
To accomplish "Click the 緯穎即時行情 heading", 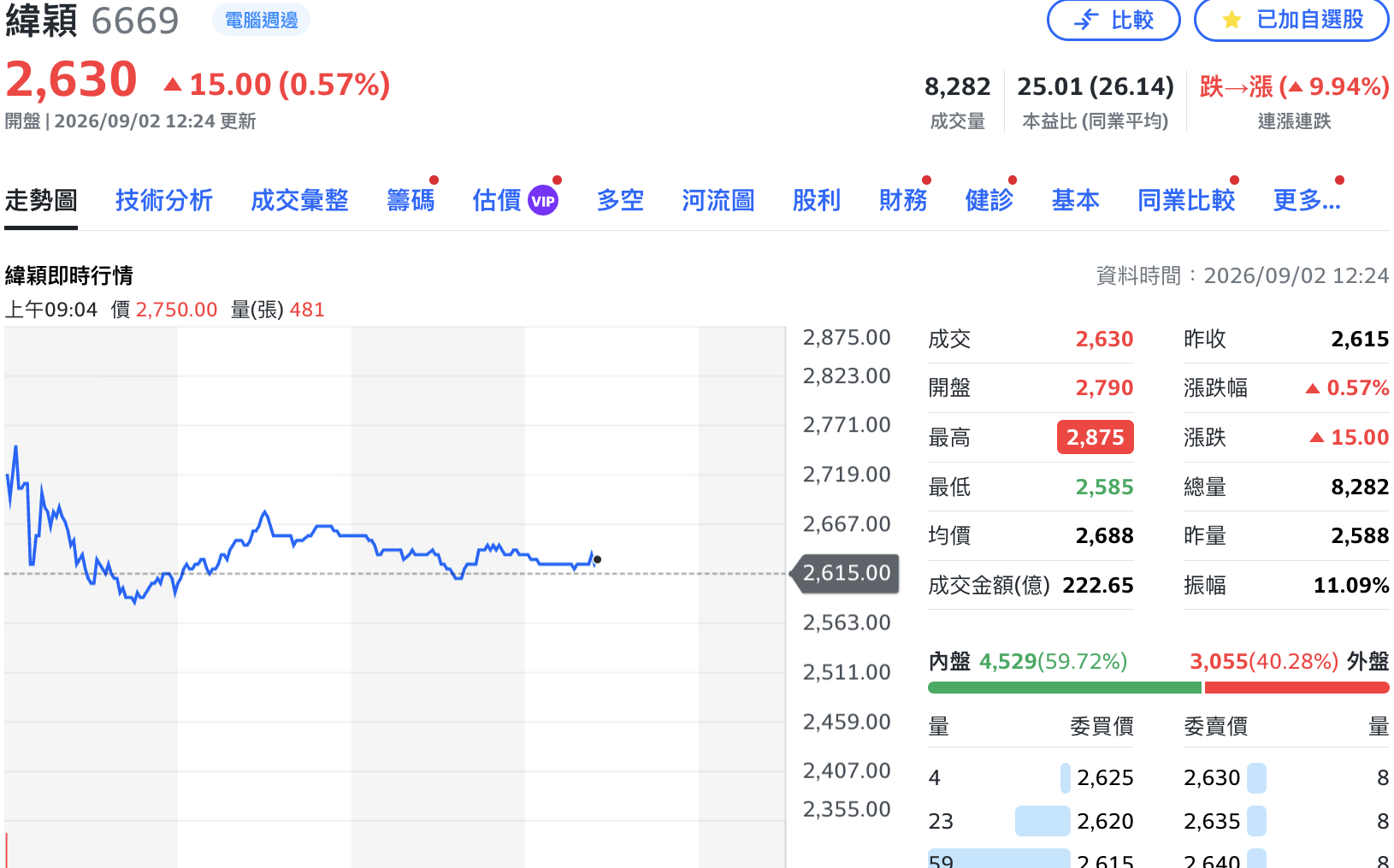I will coord(69,275).
